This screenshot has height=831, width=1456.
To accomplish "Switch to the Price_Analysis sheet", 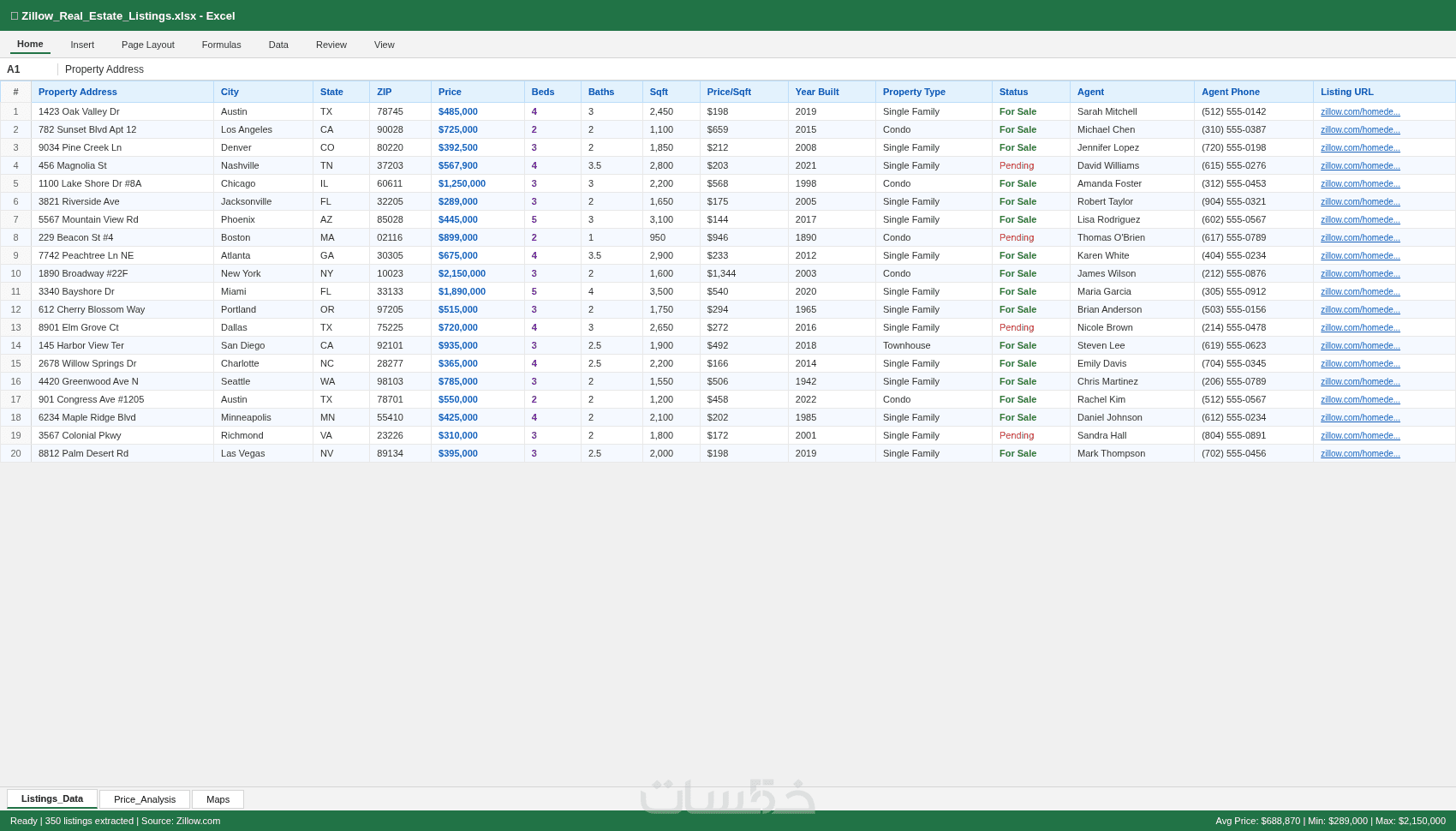I will coord(145,799).
